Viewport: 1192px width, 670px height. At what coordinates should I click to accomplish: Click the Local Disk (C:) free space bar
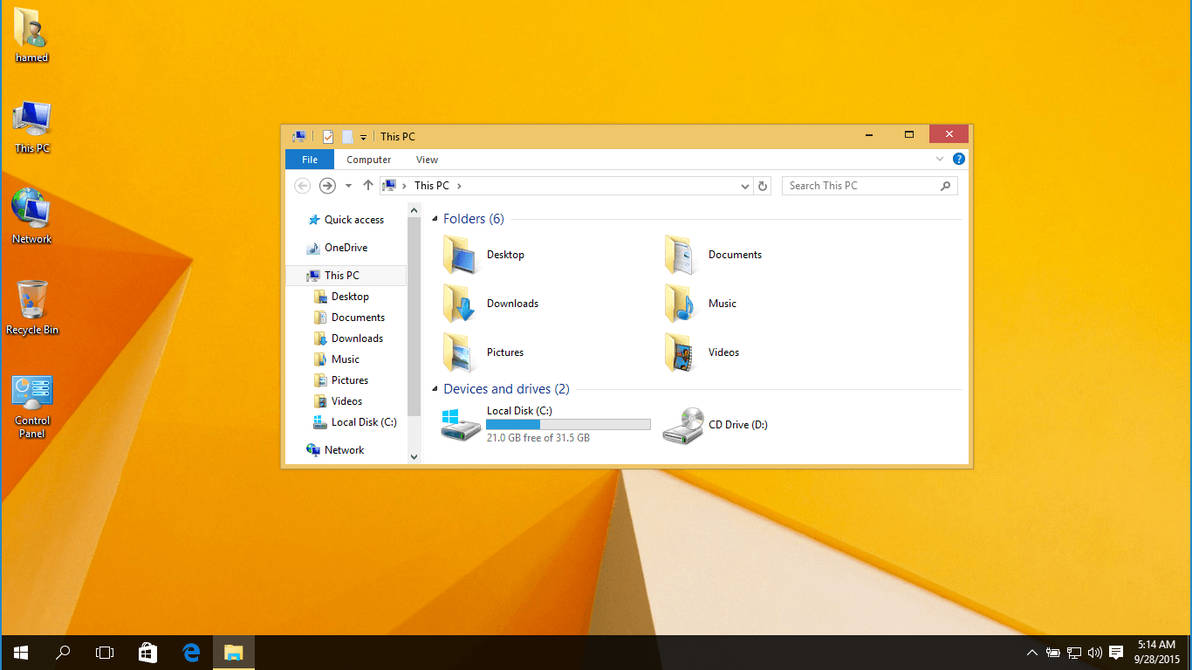pyautogui.click(x=567, y=424)
